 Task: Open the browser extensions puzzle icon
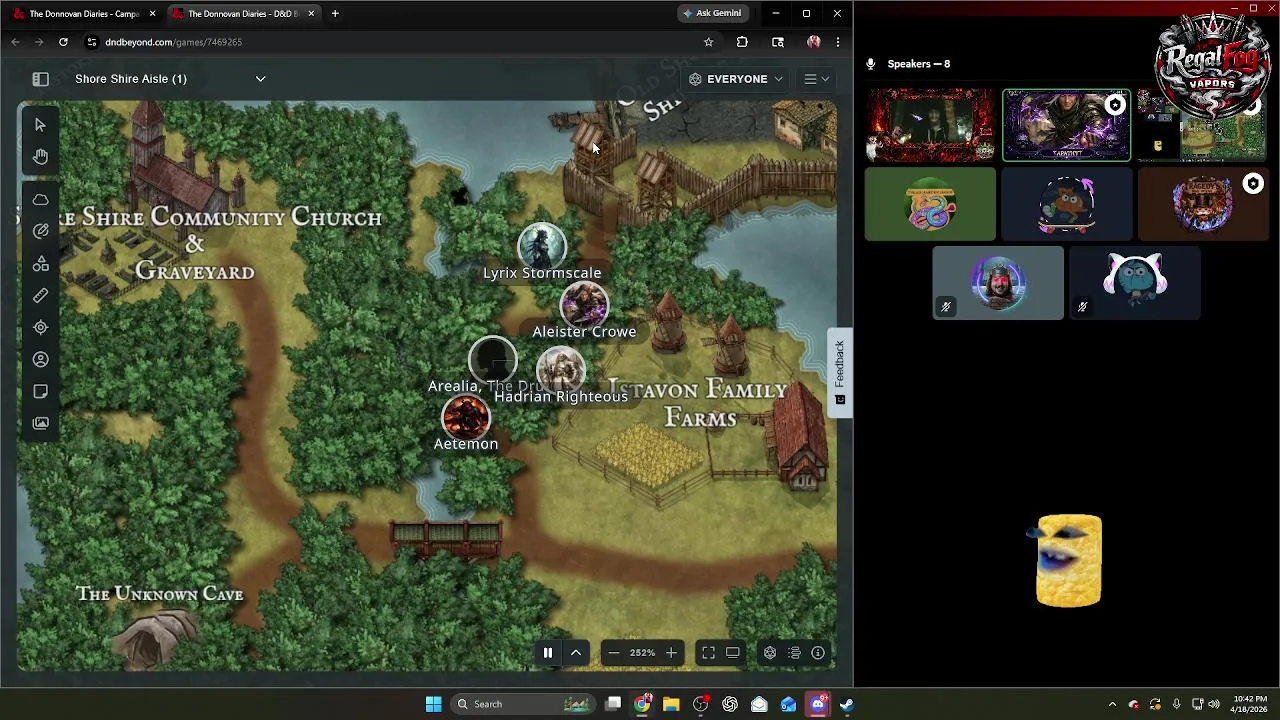(x=742, y=42)
